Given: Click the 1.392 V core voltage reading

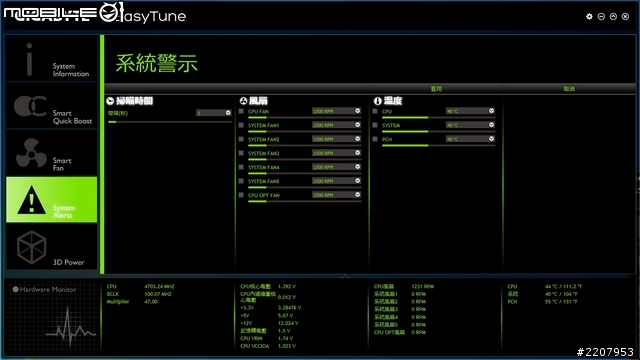Looking at the screenshot, I should click(287, 287).
